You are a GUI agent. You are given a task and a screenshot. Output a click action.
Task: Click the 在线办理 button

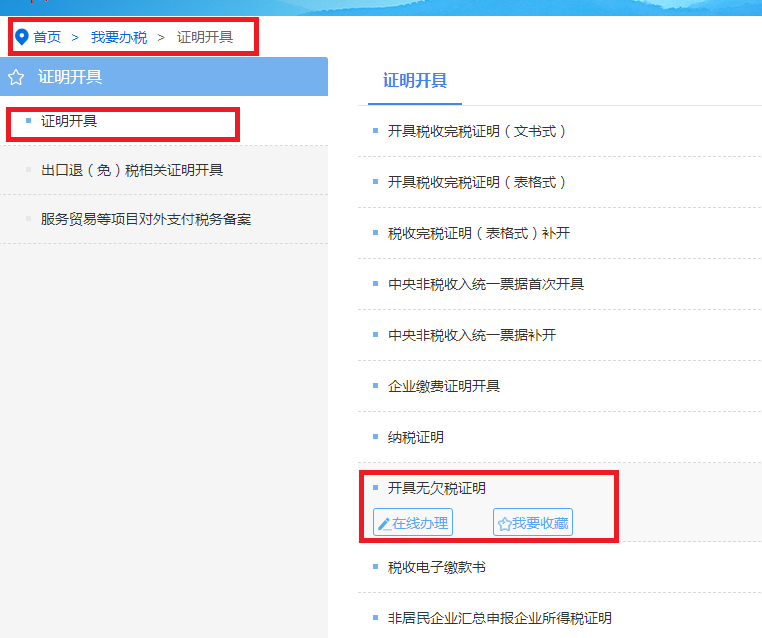413,522
